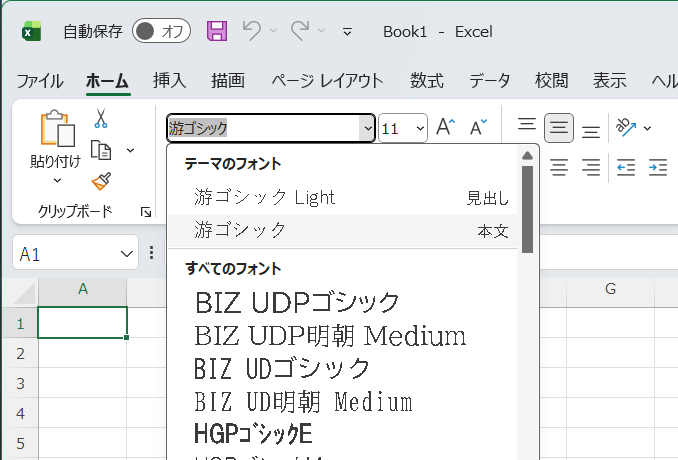Choose 游ゴシック Light heading font
This screenshot has height=460, width=678.
click(x=264, y=197)
